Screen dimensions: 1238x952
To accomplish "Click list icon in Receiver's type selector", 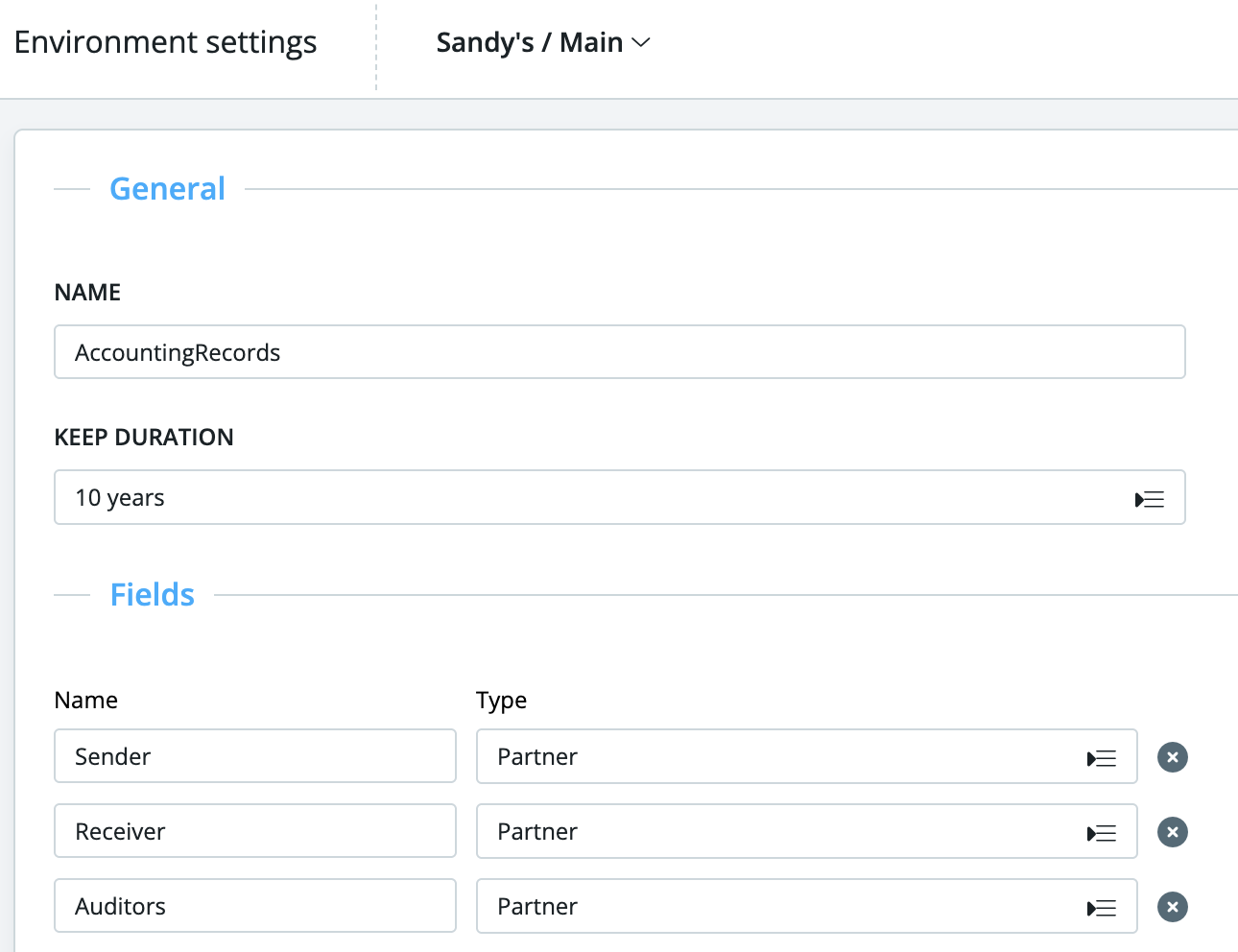I will pos(1101,833).
